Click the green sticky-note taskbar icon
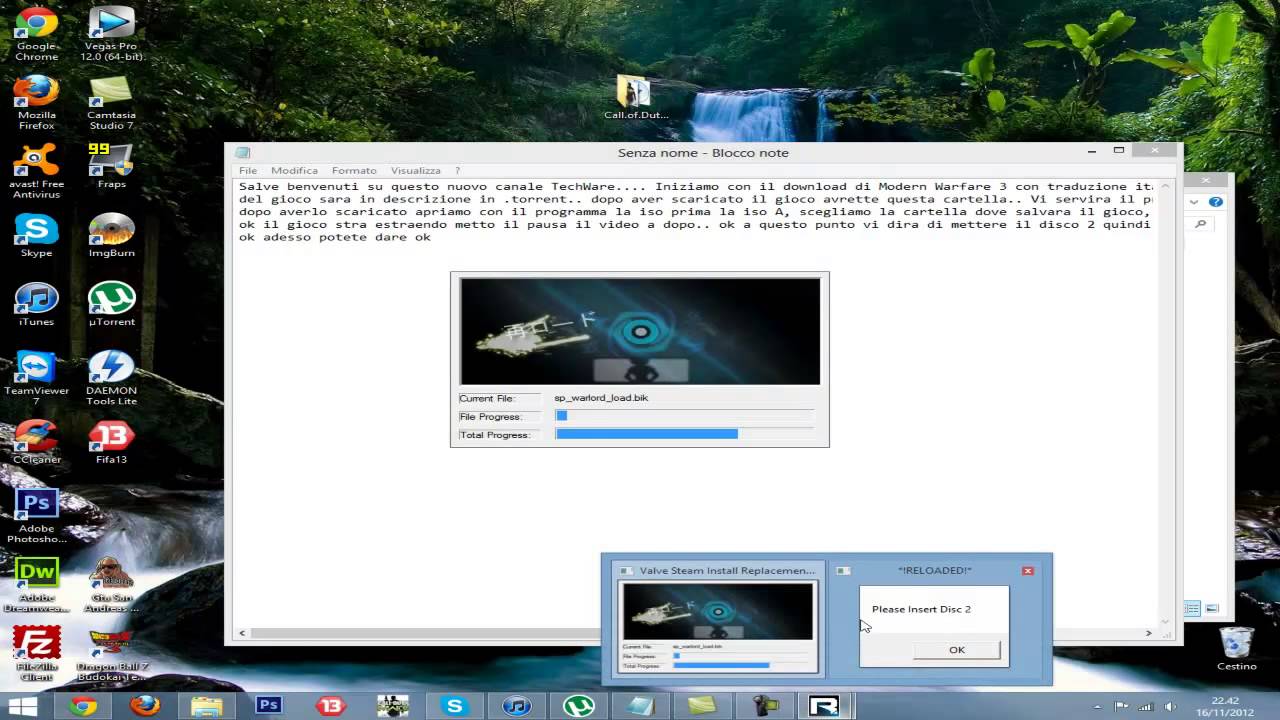1280x720 pixels. [x=702, y=706]
